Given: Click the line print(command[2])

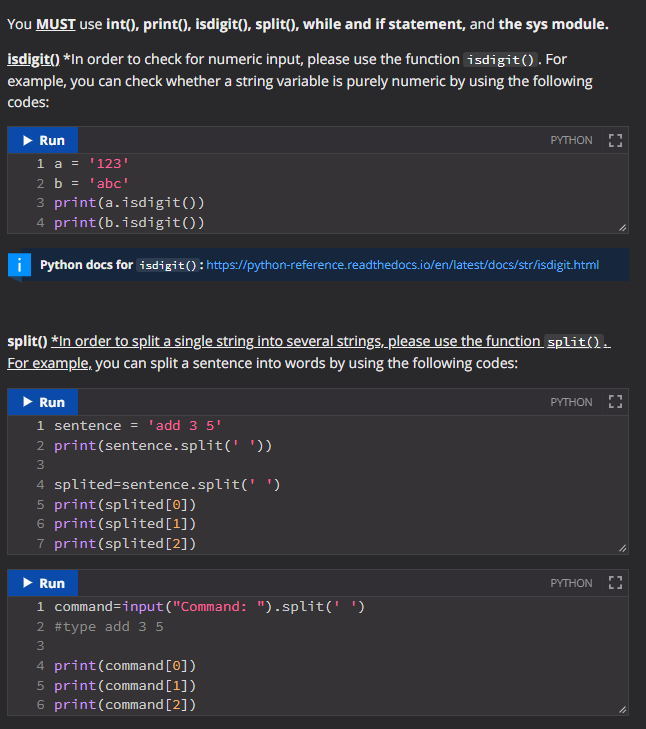Looking at the screenshot, I should [x=125, y=705].
